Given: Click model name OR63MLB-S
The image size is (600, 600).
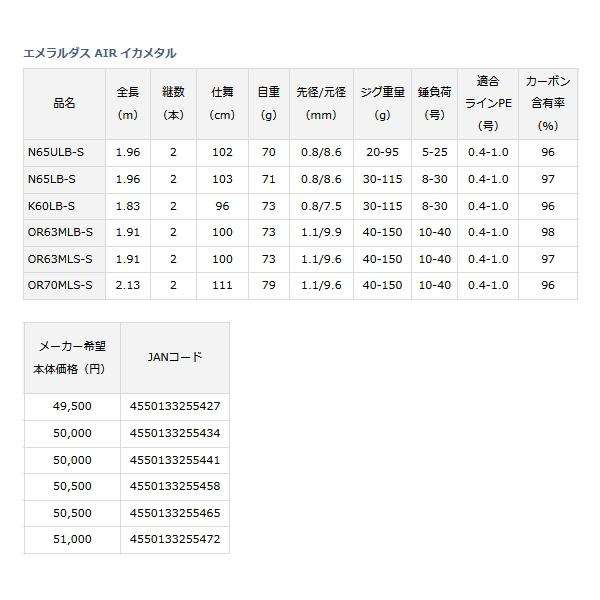Looking at the screenshot, I should pos(60,232).
